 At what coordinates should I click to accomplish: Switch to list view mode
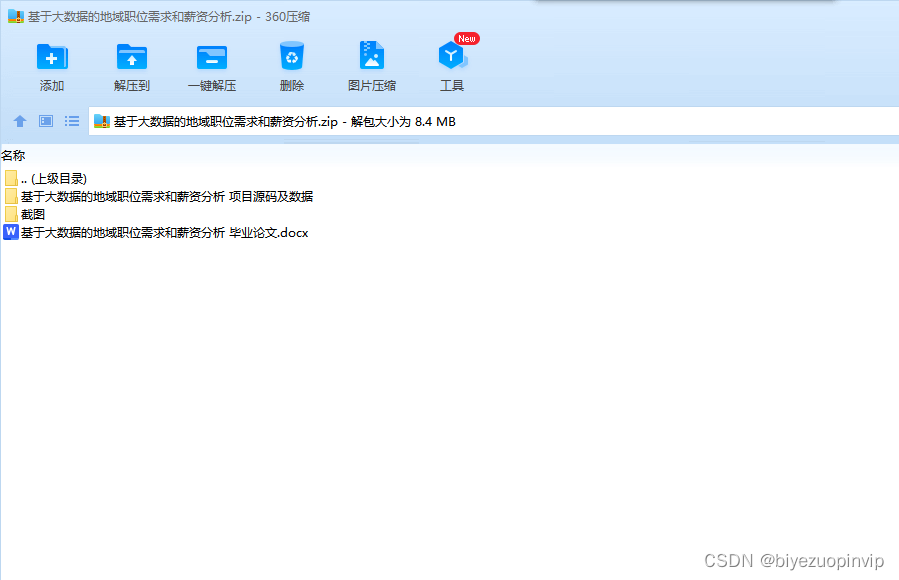click(71, 121)
